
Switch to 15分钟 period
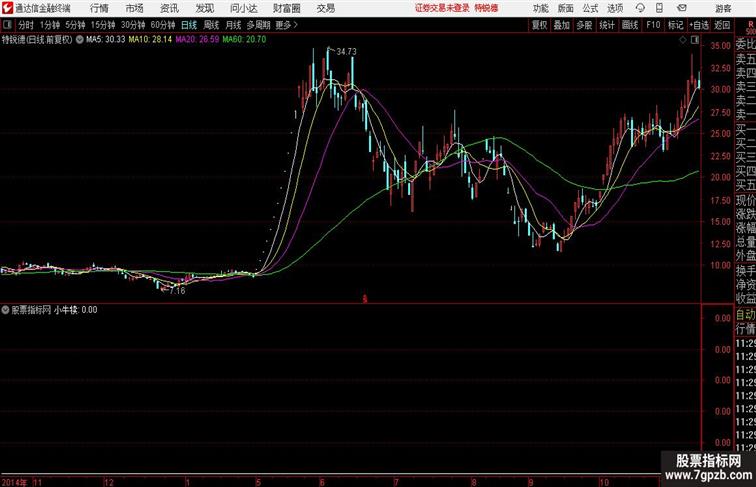(103, 25)
